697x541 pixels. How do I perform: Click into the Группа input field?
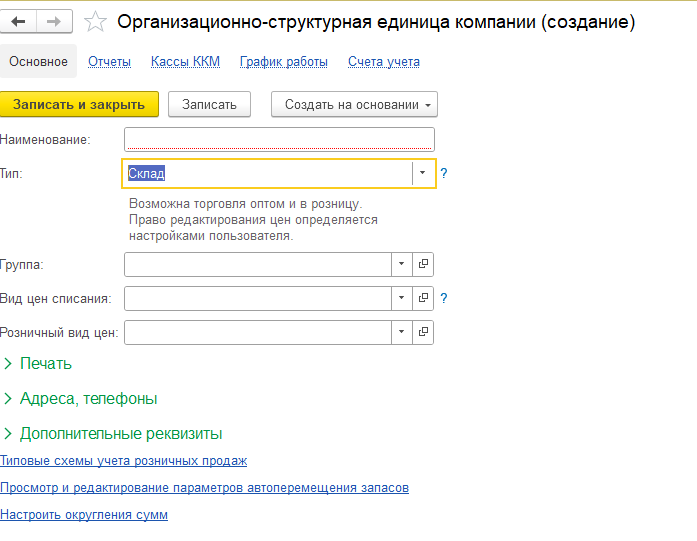coord(258,264)
